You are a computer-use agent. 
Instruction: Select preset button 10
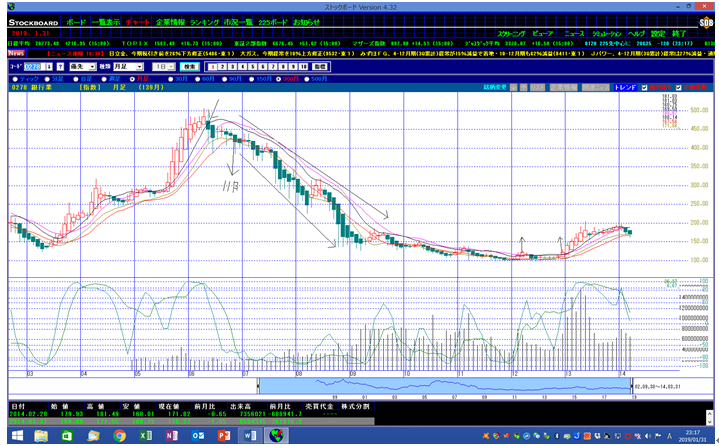click(x=304, y=66)
